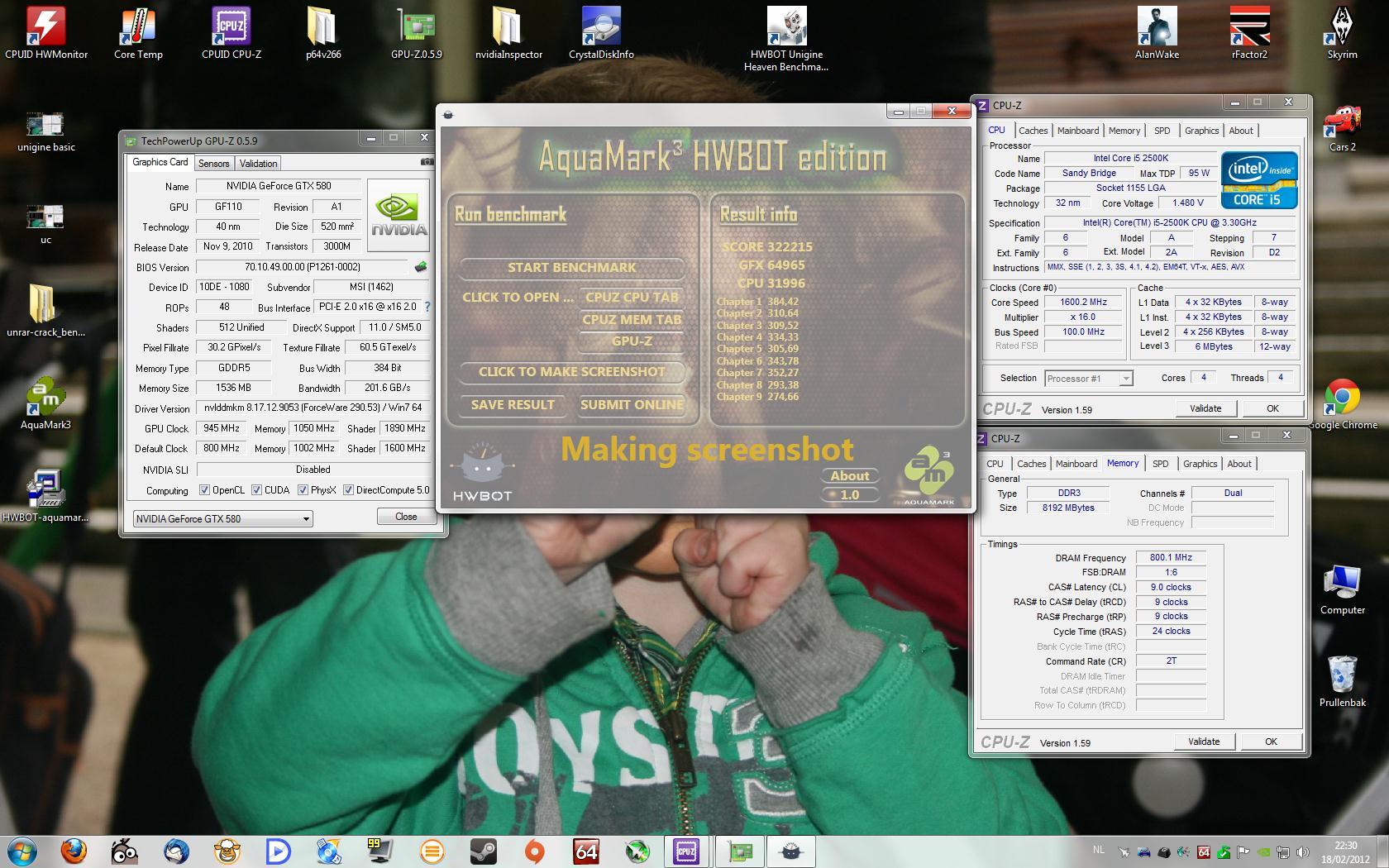Click the Thunderbird taskbar icon
The width and height of the screenshot is (1389, 868).
(176, 851)
